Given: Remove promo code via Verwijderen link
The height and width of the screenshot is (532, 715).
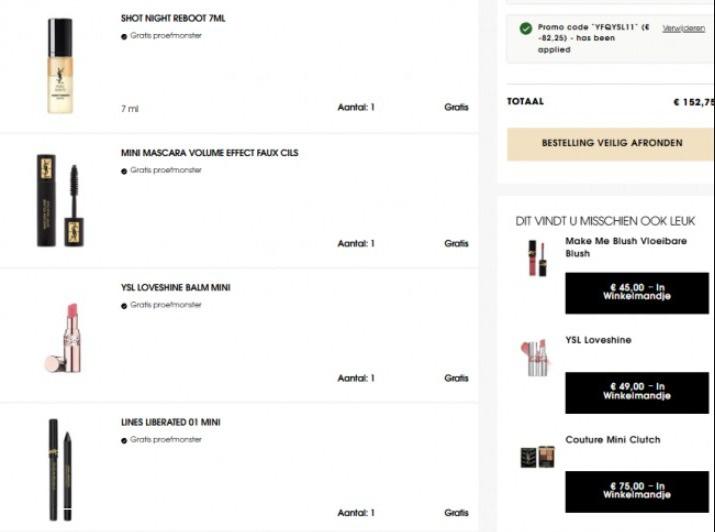Looking at the screenshot, I should [x=683, y=28].
